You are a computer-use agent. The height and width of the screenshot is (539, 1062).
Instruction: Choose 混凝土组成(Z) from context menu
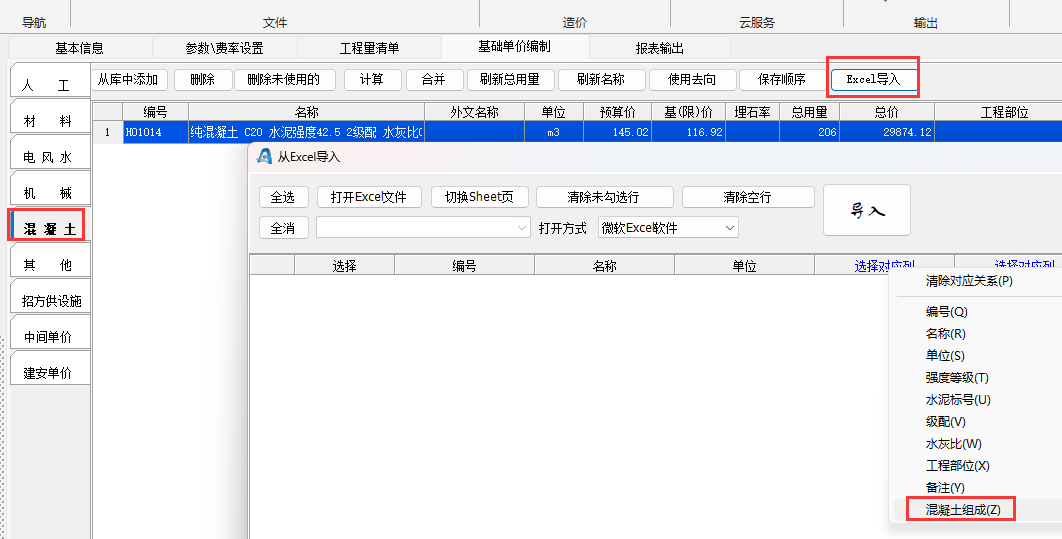pos(961,510)
